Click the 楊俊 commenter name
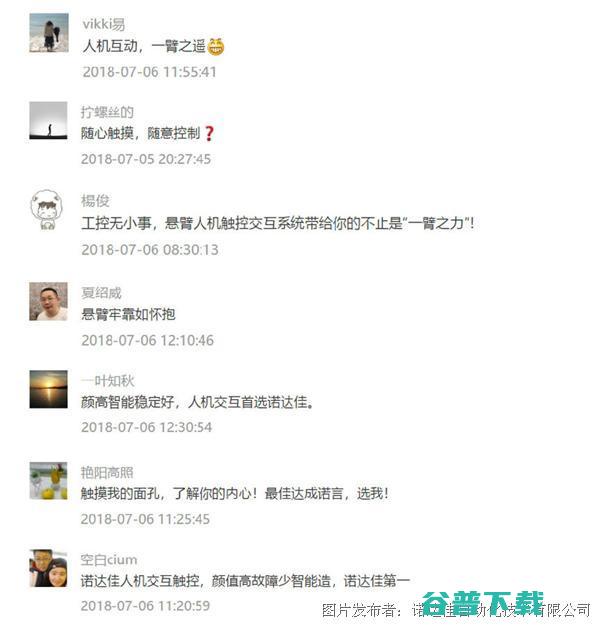The height and width of the screenshot is (625, 600). (x=95, y=200)
